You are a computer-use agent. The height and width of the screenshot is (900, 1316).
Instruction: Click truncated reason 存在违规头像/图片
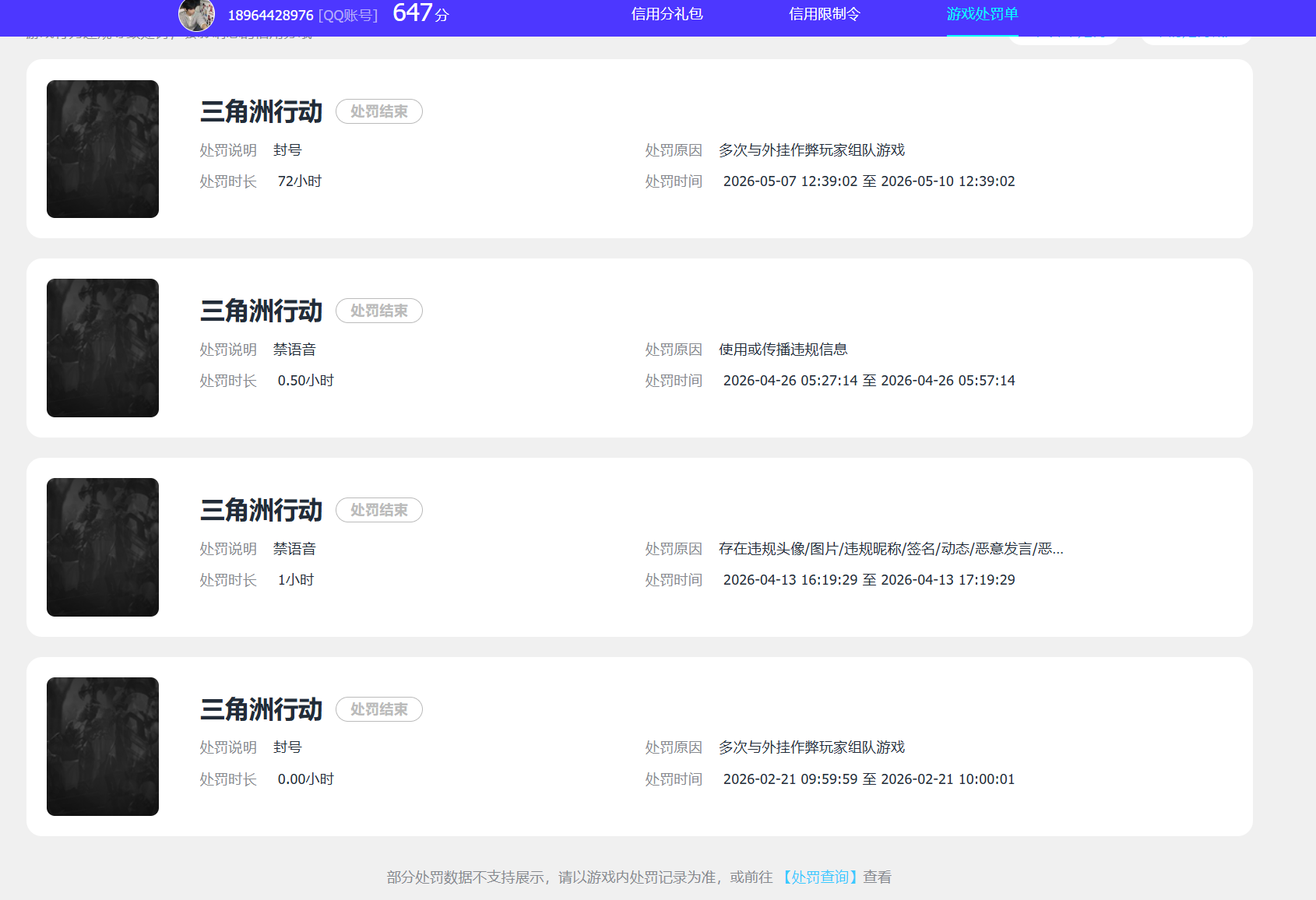click(x=891, y=549)
